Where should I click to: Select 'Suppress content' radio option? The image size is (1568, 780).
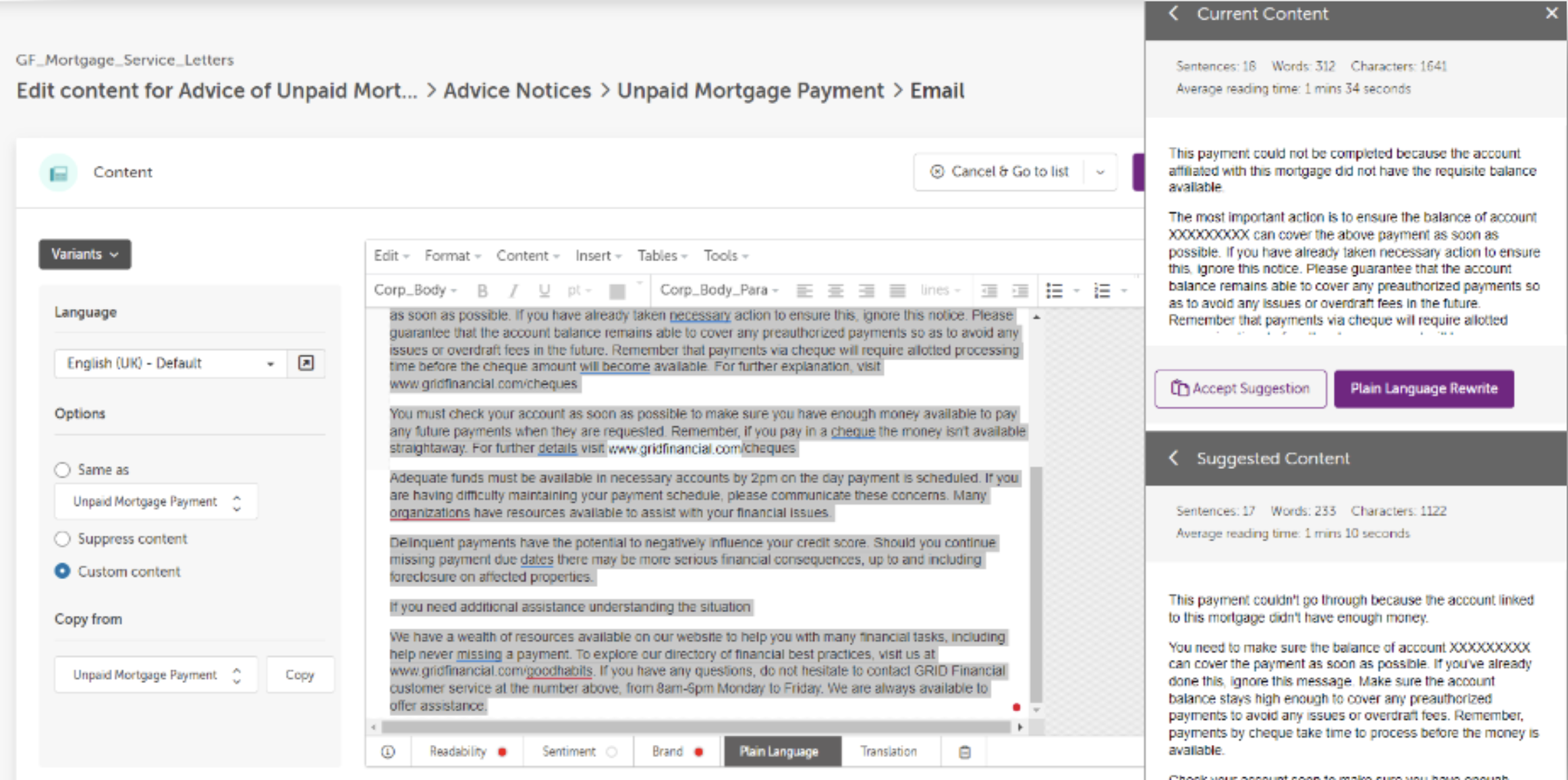tap(63, 538)
